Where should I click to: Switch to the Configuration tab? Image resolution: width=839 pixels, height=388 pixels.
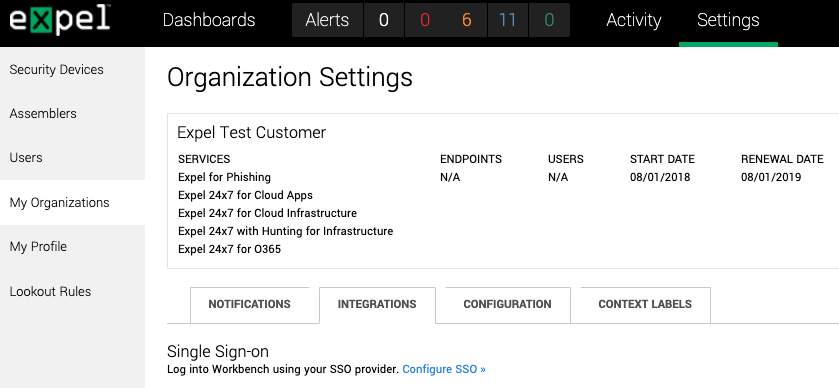tap(507, 305)
